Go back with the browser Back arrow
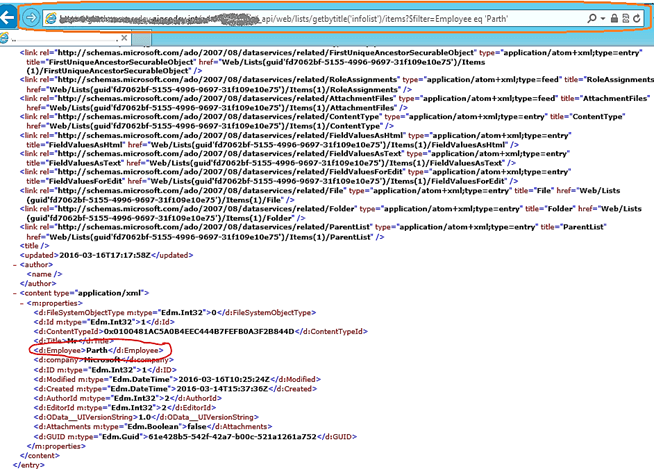This screenshot has width=654, height=469. [x=8, y=18]
